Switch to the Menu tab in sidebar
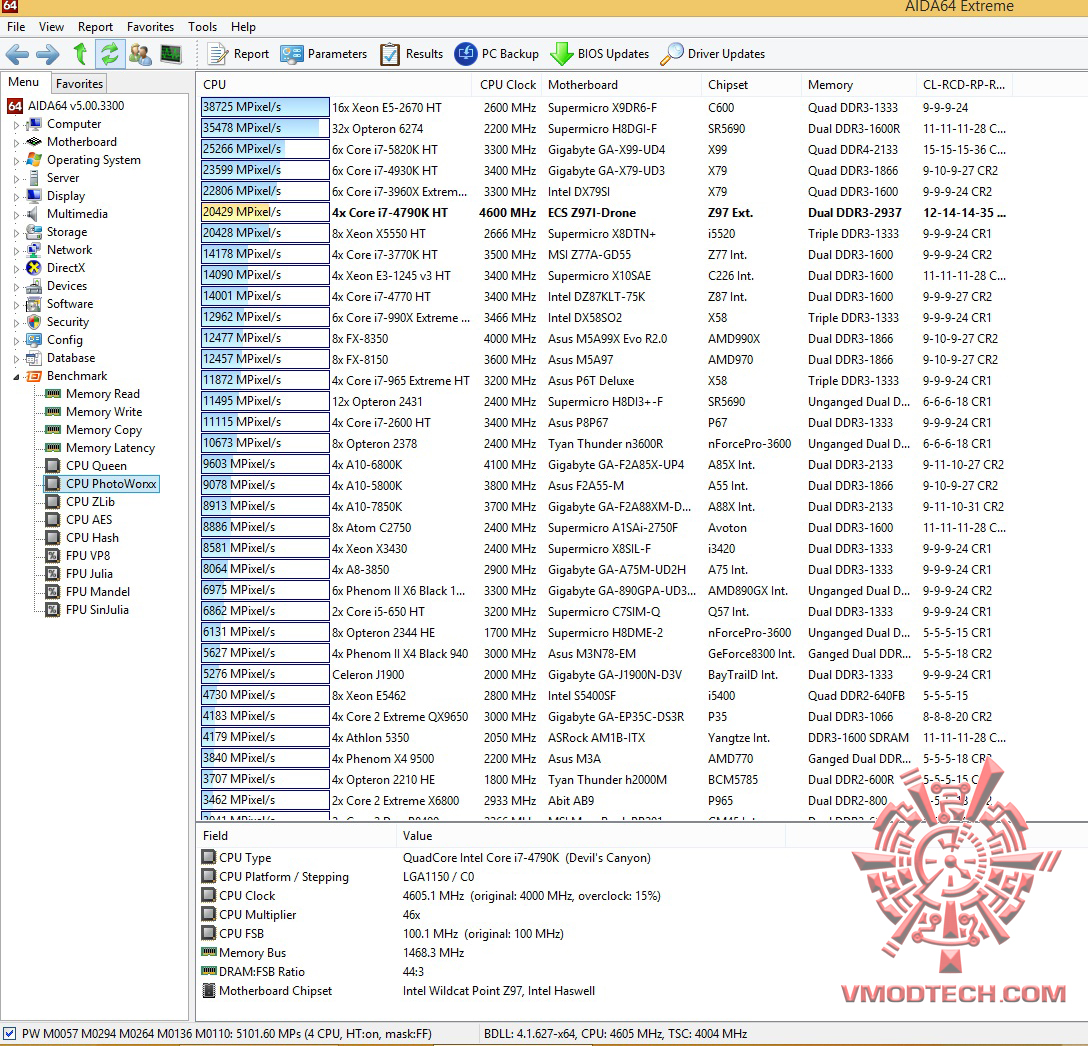1088x1046 pixels. click(x=24, y=82)
